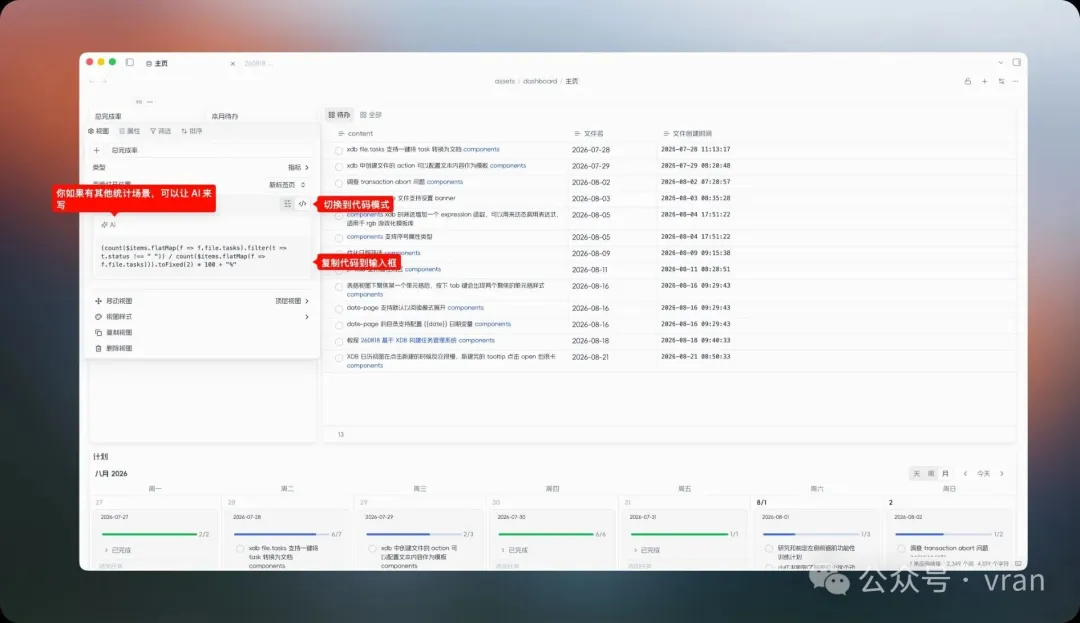
Task: Switch to the 全部 view tab
Action: coord(371,115)
